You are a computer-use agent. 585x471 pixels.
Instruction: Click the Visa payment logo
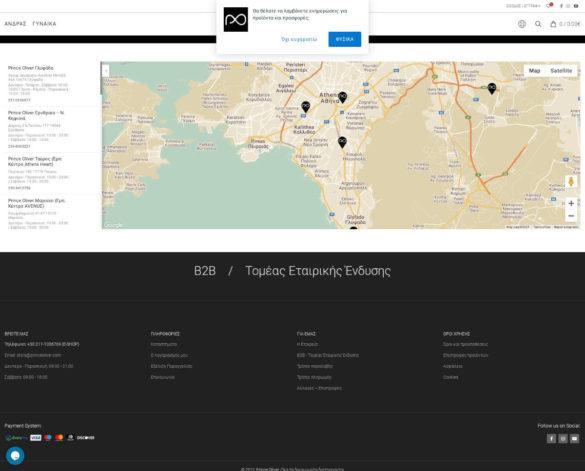pos(36,438)
